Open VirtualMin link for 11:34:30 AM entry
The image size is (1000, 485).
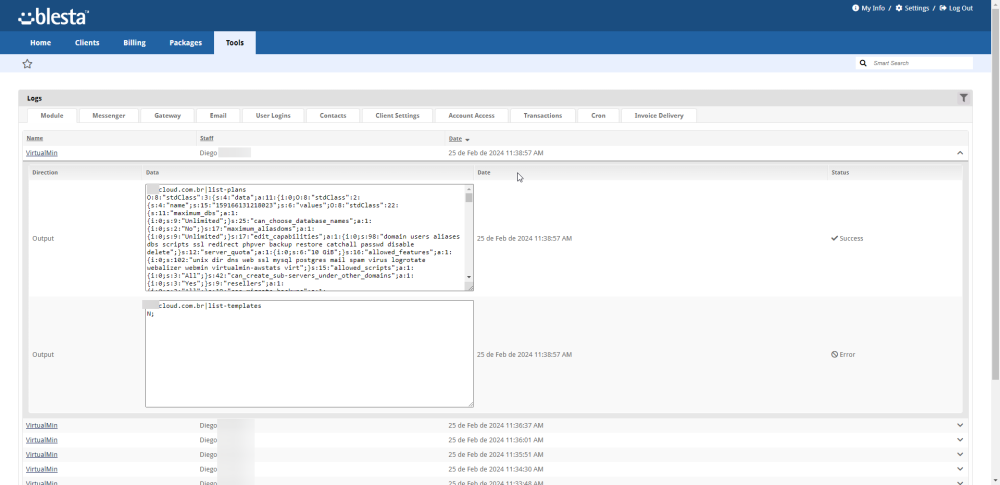point(41,469)
